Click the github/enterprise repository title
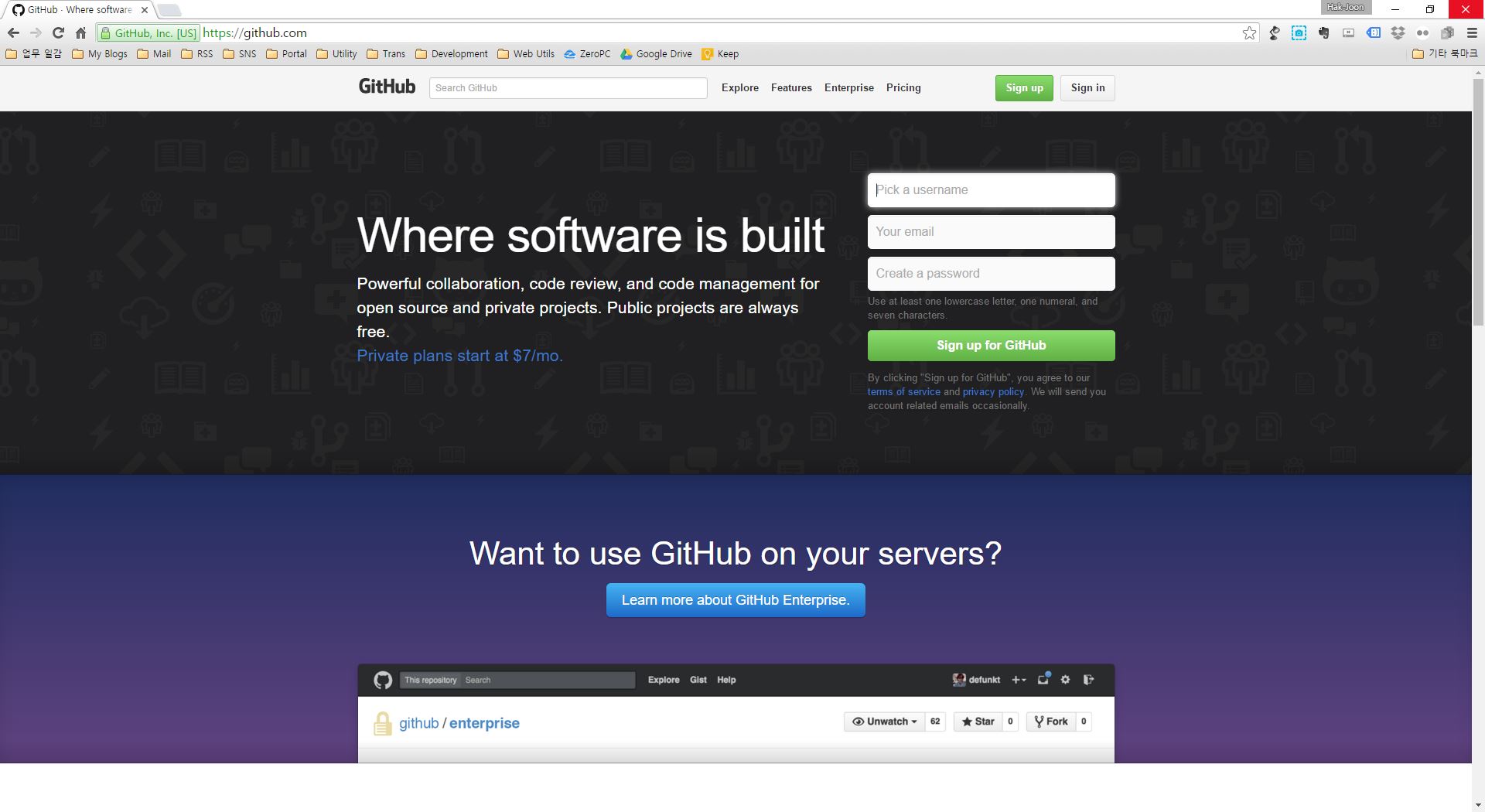The image size is (1485, 812). coord(459,723)
